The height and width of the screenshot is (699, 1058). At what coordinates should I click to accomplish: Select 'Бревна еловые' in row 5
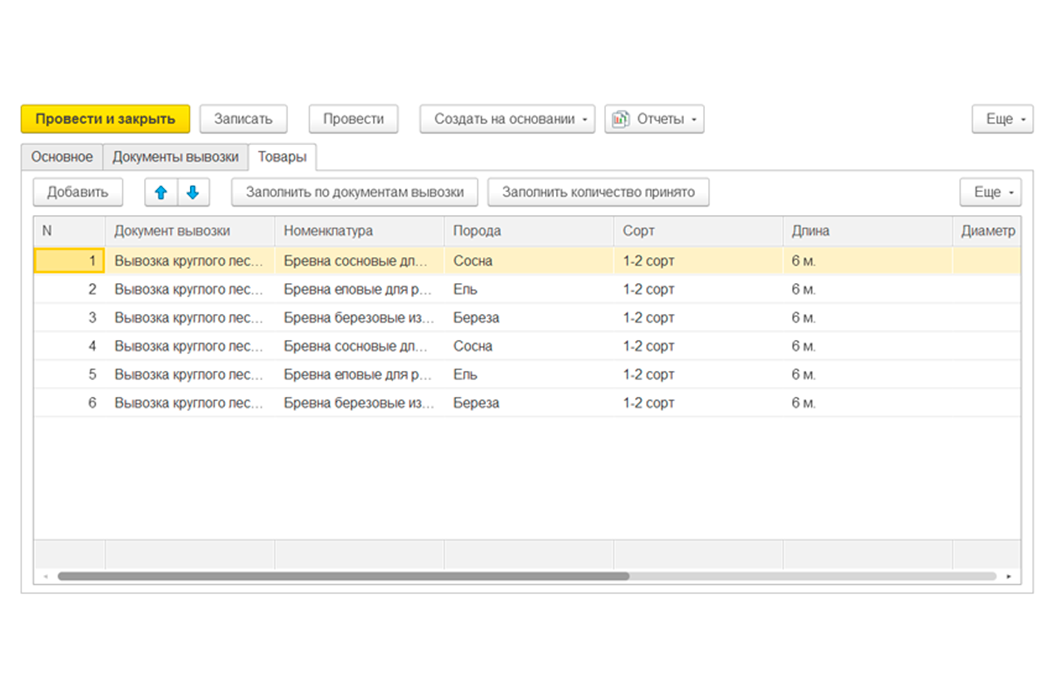coord(360,374)
